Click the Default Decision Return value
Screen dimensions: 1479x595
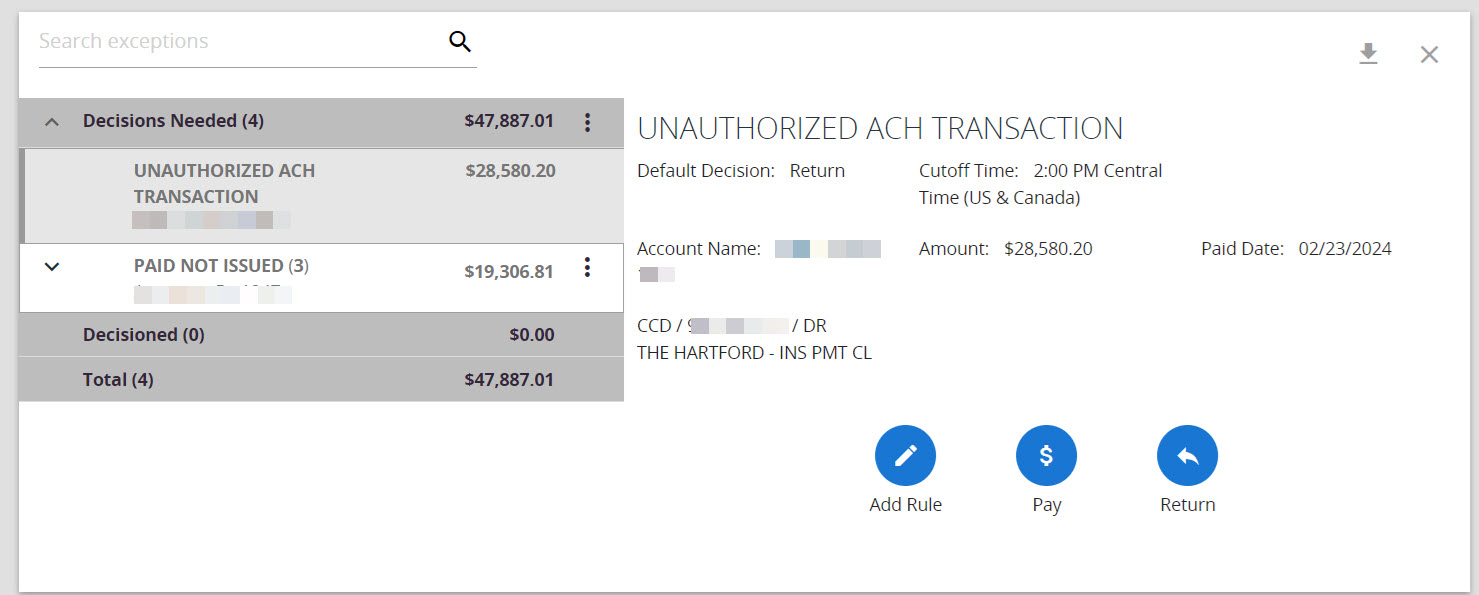[817, 171]
